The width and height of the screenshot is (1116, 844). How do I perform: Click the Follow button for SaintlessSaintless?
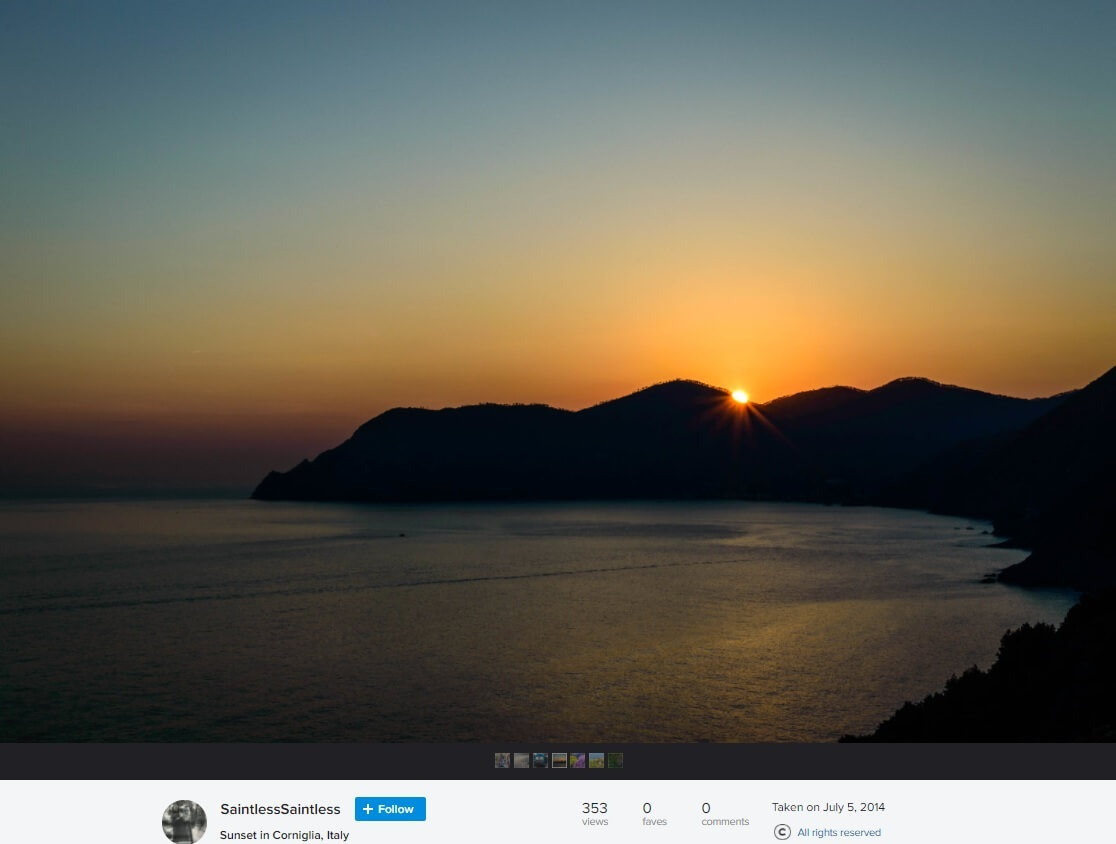[x=390, y=809]
